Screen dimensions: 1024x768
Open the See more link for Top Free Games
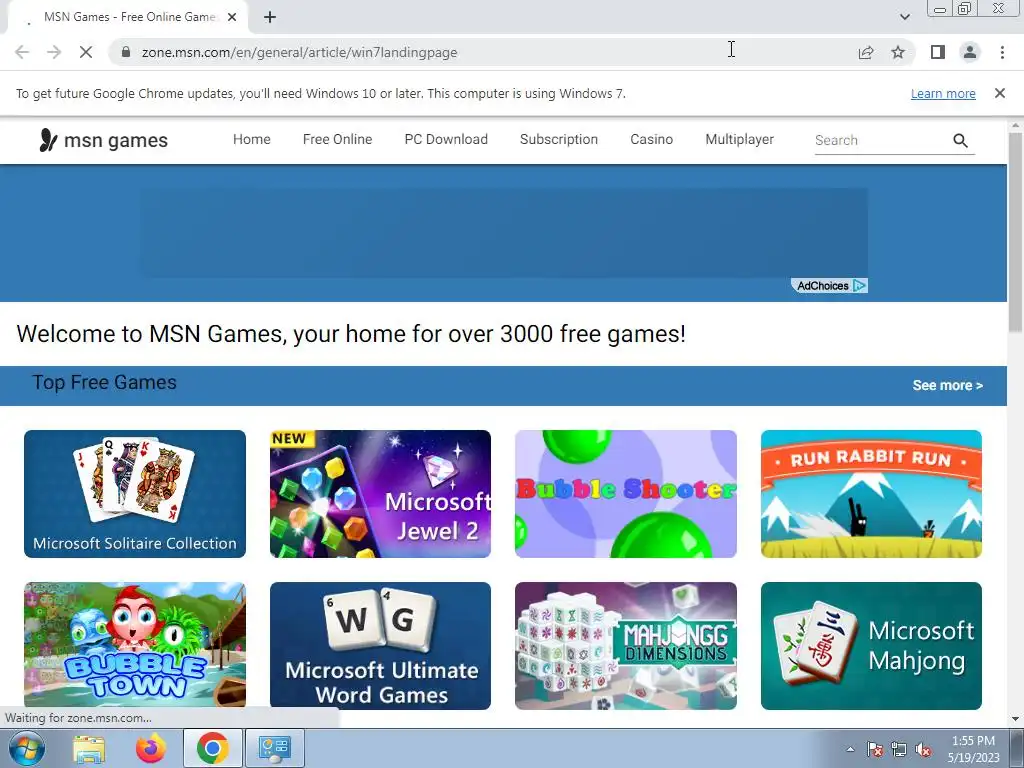(947, 385)
